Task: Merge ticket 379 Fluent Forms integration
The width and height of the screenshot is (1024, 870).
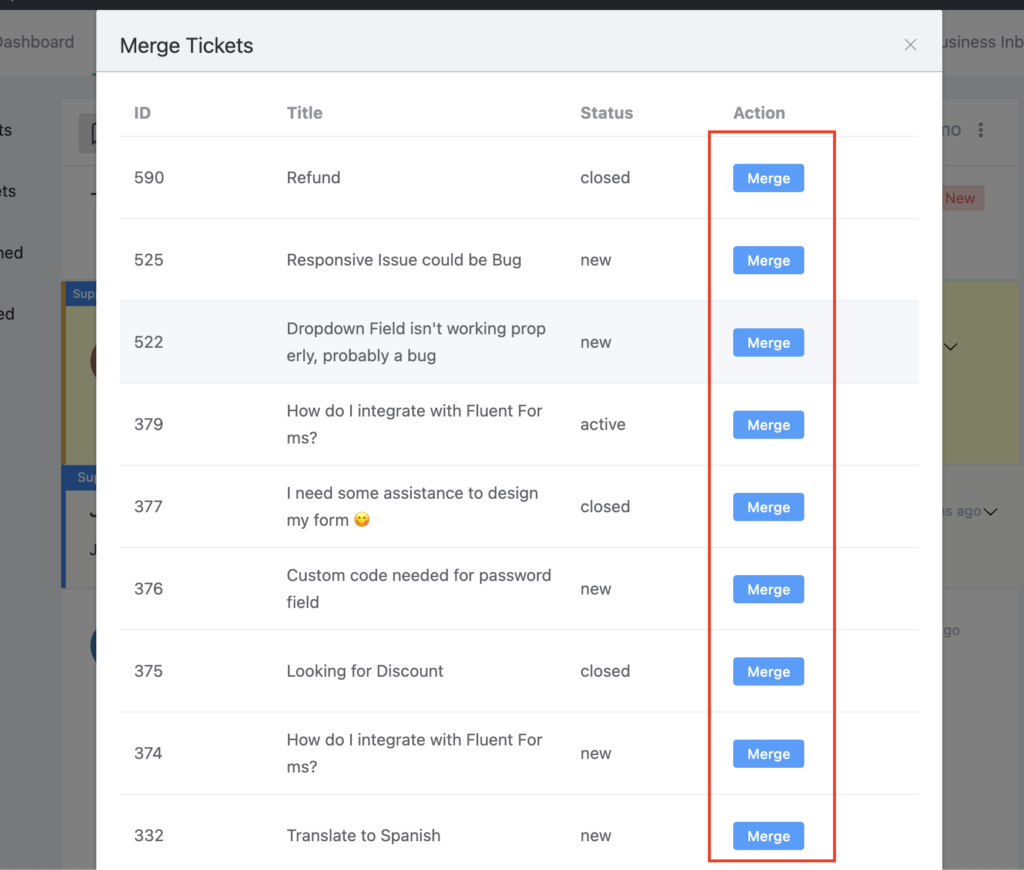Action: point(768,425)
